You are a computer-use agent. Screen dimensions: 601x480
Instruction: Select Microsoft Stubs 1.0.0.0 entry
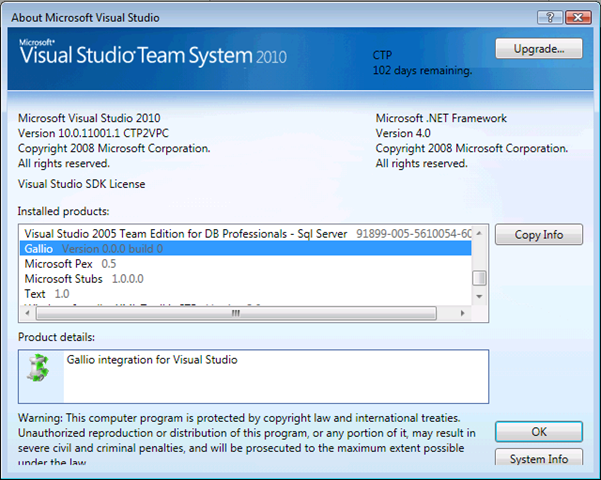coord(245,279)
